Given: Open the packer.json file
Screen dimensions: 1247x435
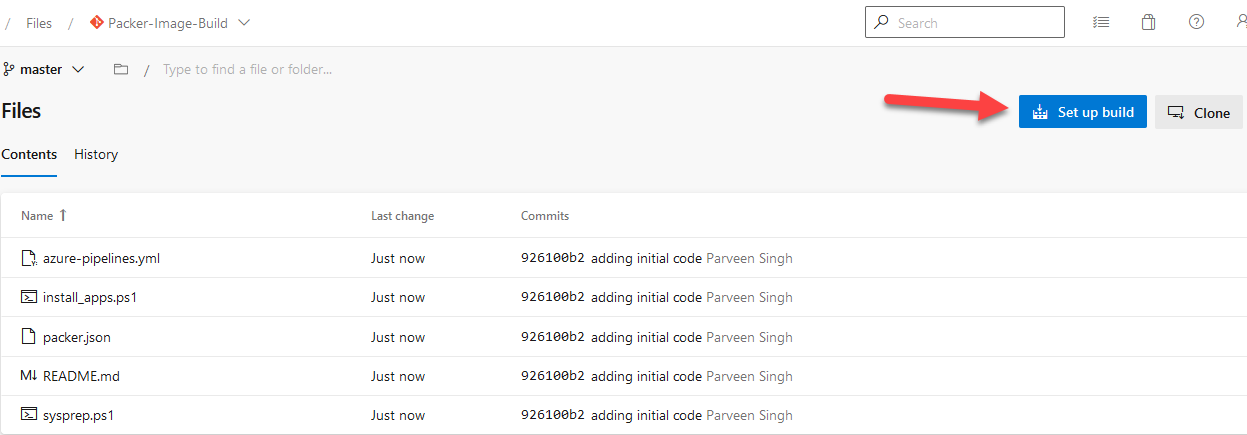Looking at the screenshot, I should coord(77,337).
